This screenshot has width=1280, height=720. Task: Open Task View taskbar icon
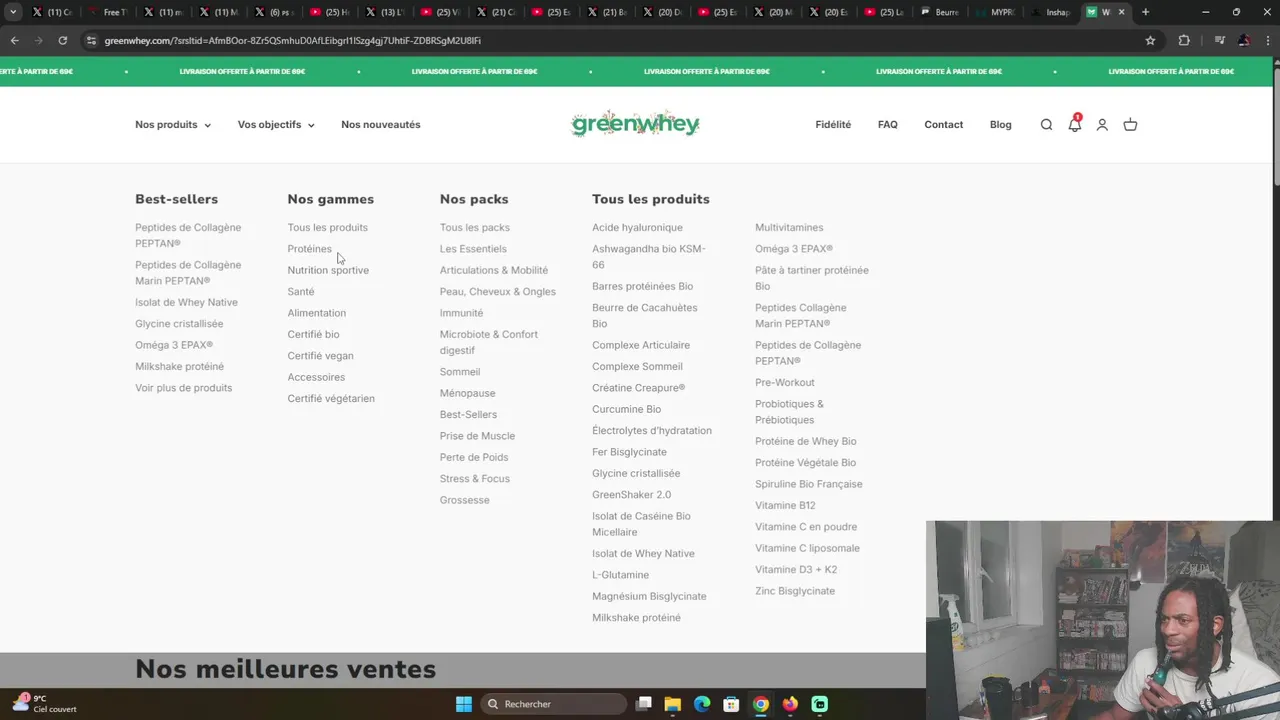pos(644,704)
